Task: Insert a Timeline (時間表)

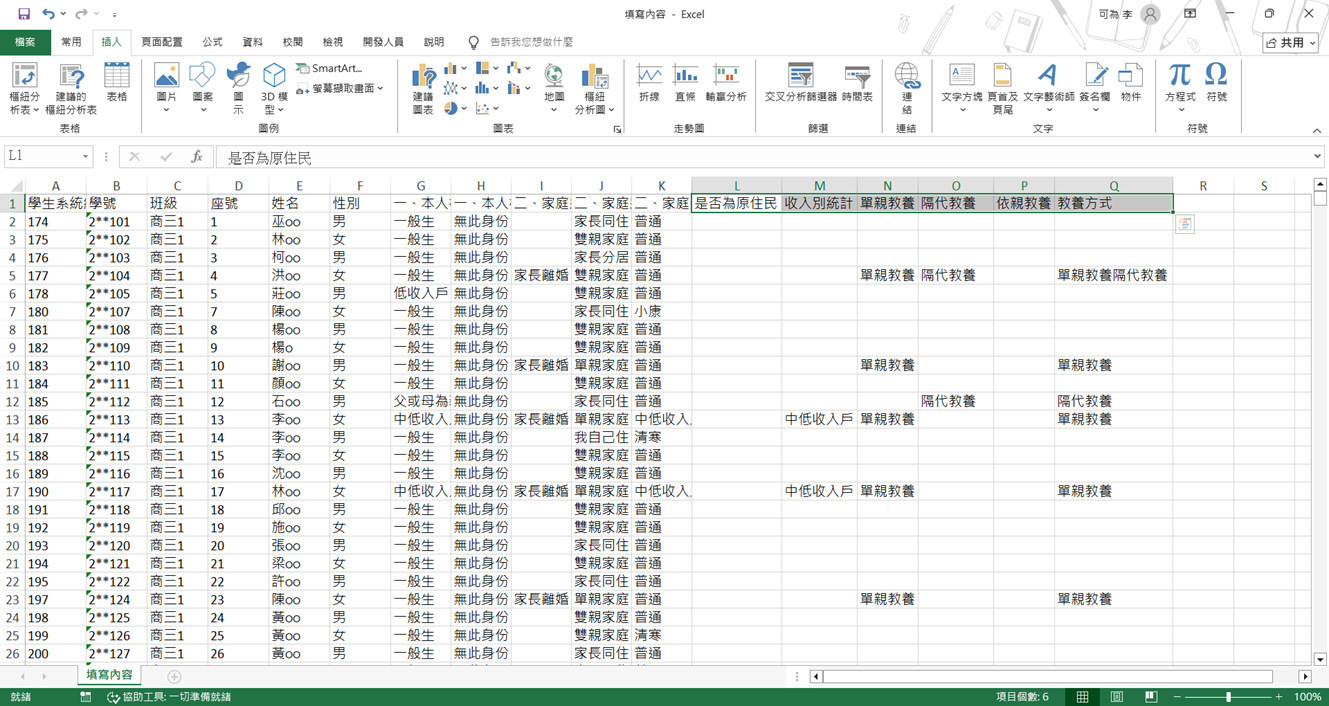Action: click(x=857, y=84)
